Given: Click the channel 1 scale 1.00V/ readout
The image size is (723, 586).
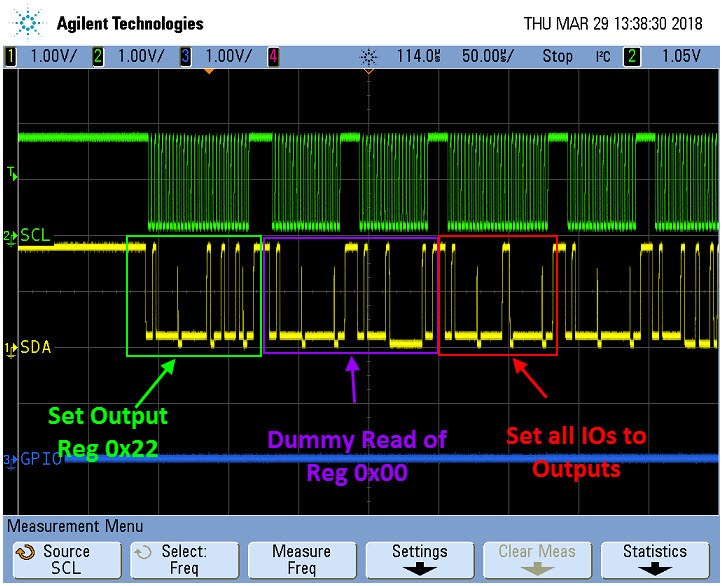Looking at the screenshot, I should click(x=53, y=57).
